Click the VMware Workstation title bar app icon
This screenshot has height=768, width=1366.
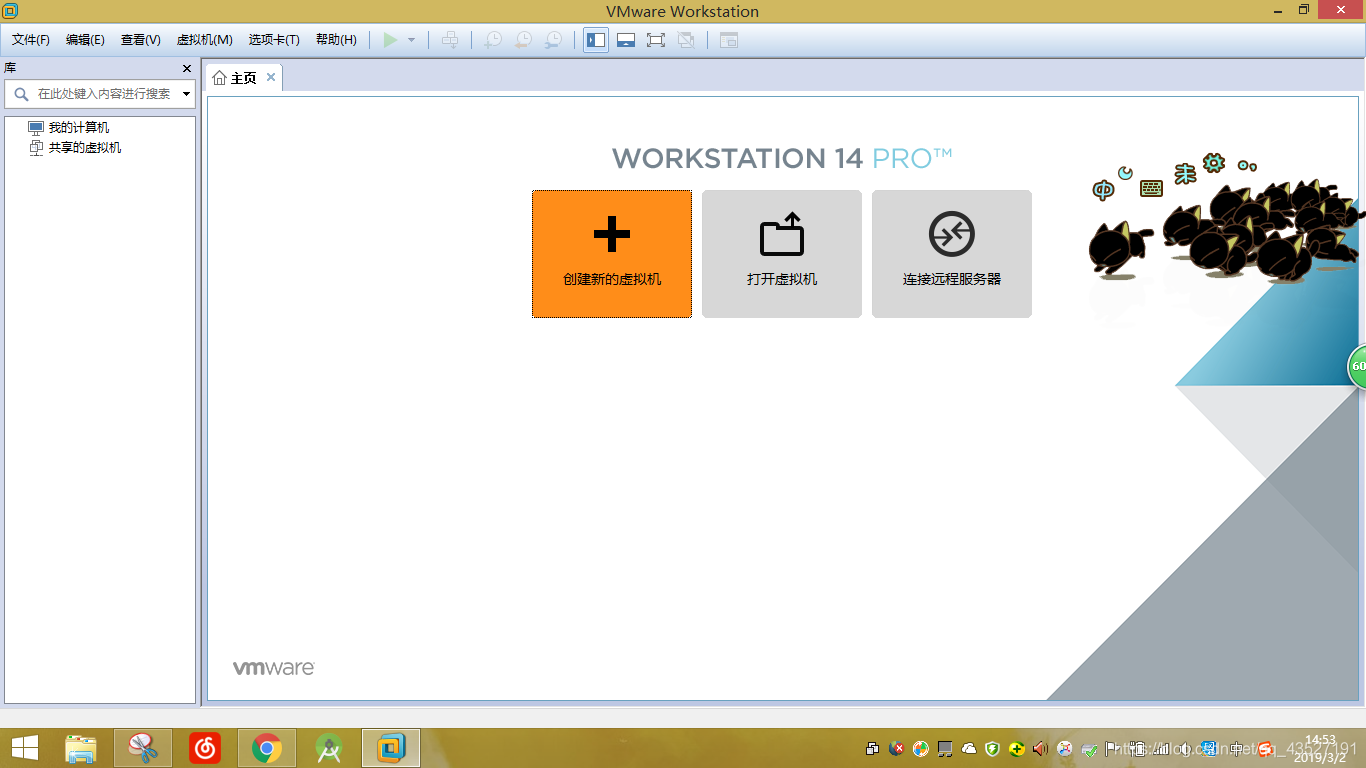[10, 10]
